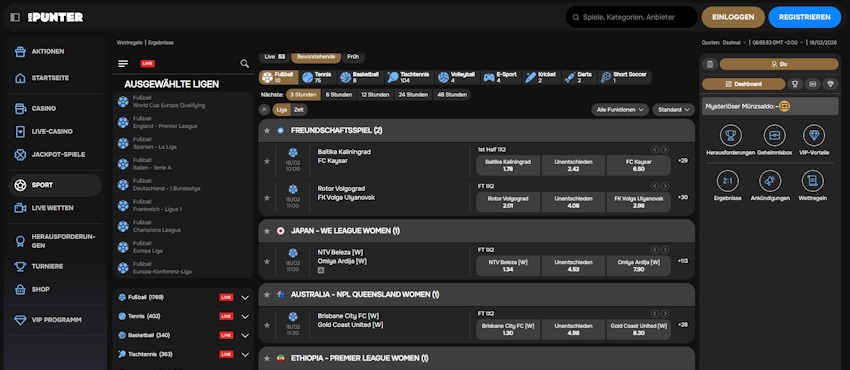Open the Ankündigungen megaphone icon

pos(770,181)
